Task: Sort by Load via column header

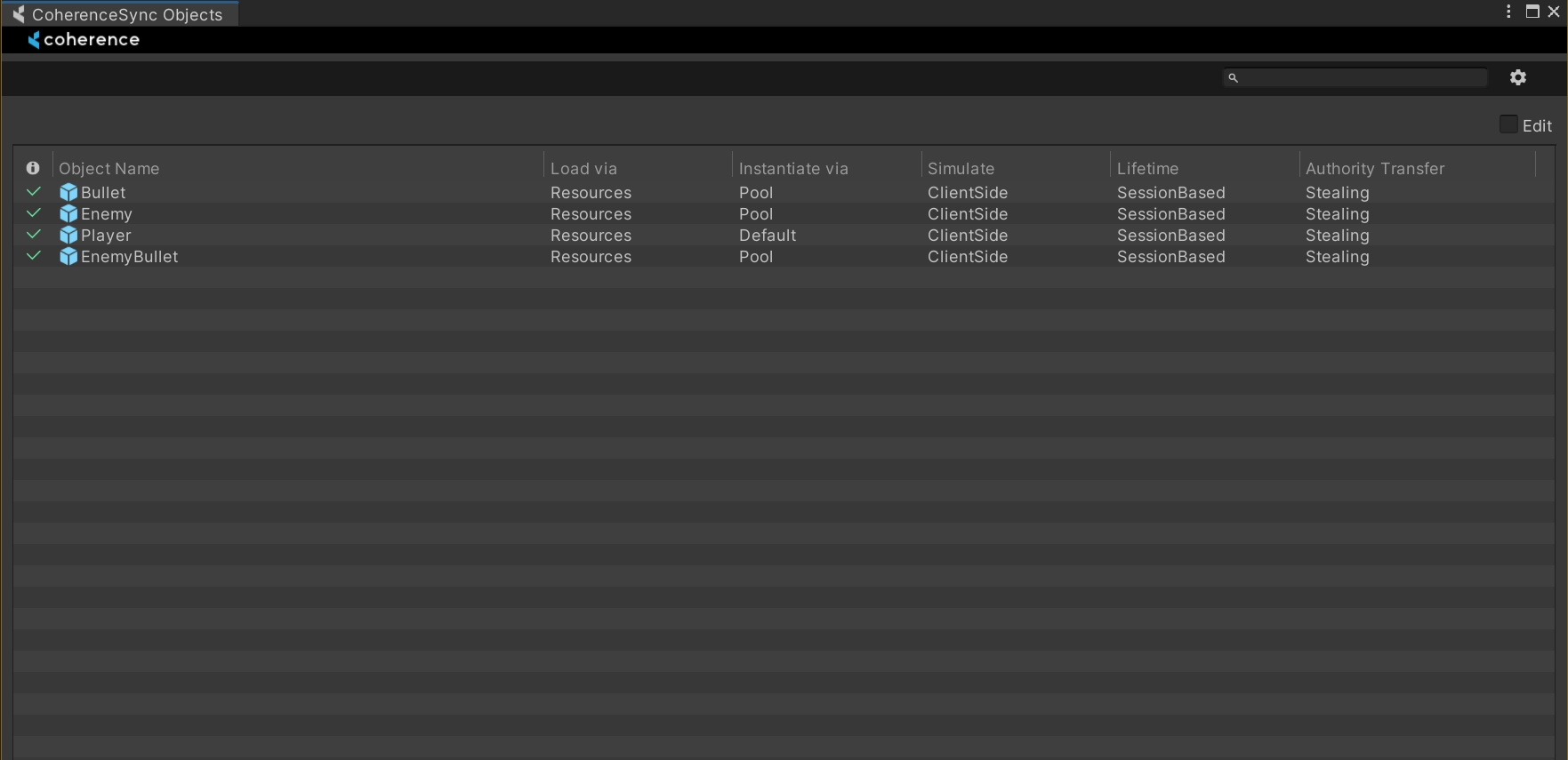Action: pos(583,168)
